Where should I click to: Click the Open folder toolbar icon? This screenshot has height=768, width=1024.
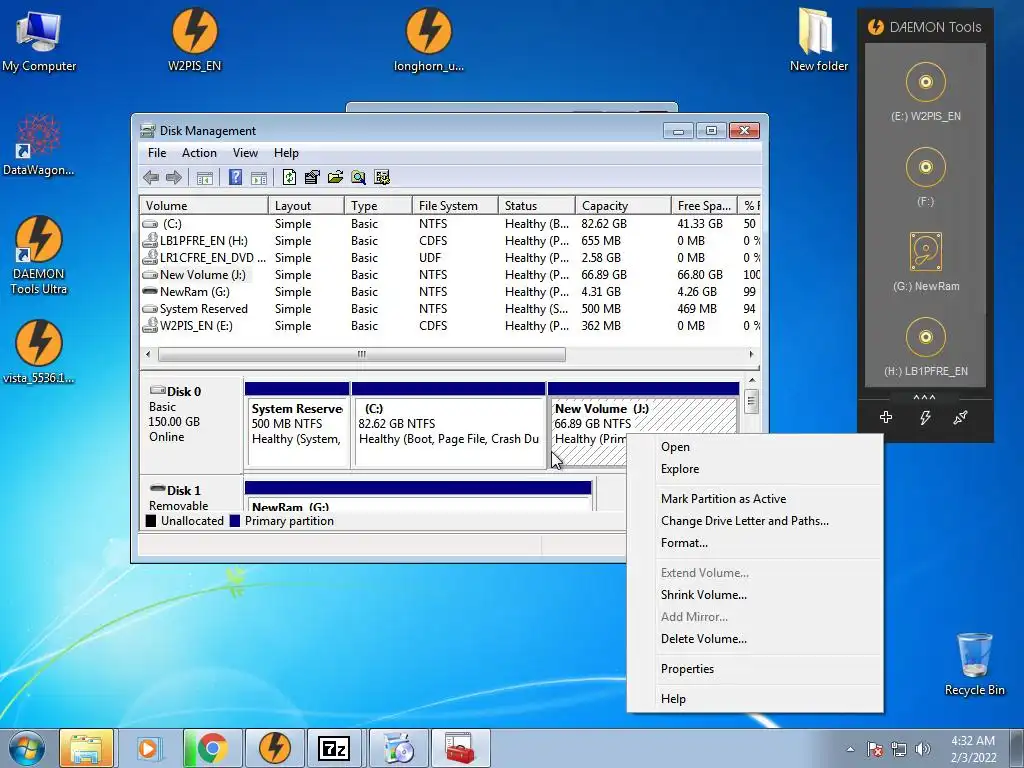(x=336, y=177)
